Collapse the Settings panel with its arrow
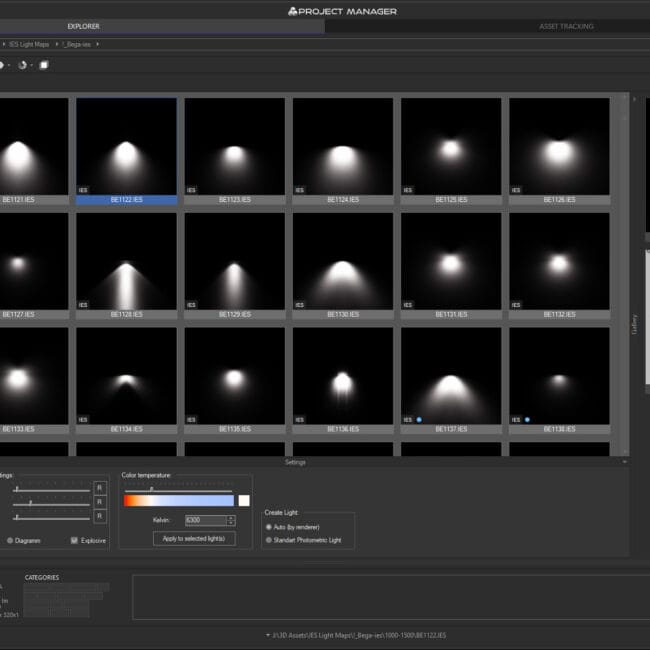650x650 pixels. [624, 462]
